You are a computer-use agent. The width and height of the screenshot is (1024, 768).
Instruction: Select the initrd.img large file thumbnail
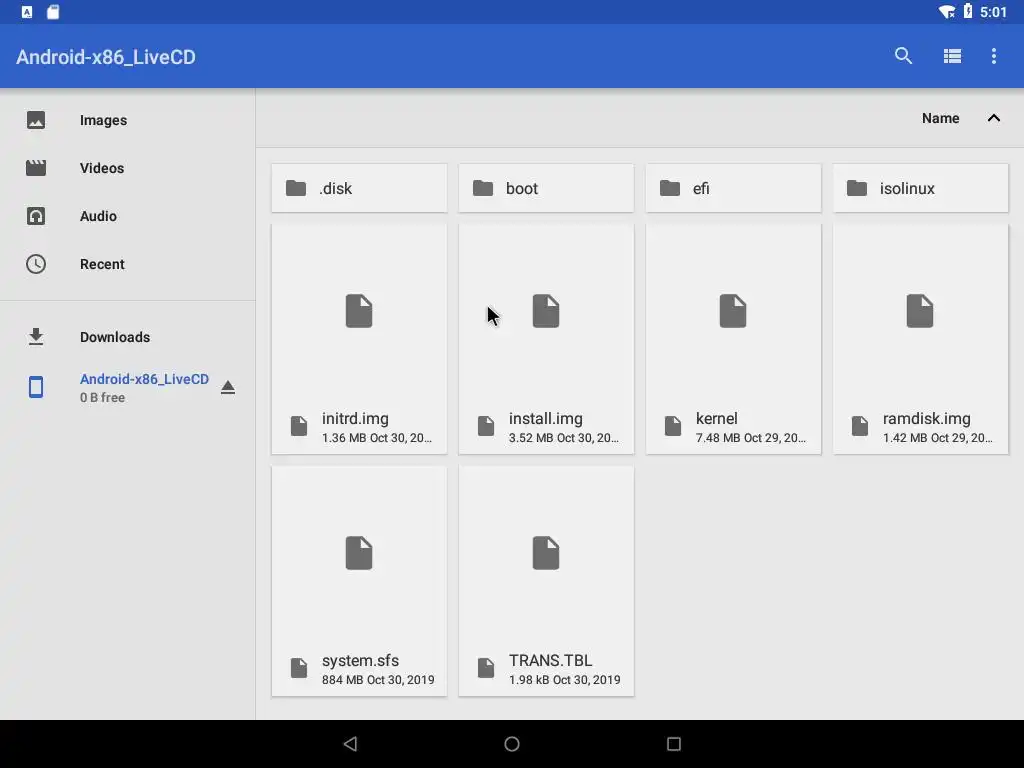coord(359,311)
